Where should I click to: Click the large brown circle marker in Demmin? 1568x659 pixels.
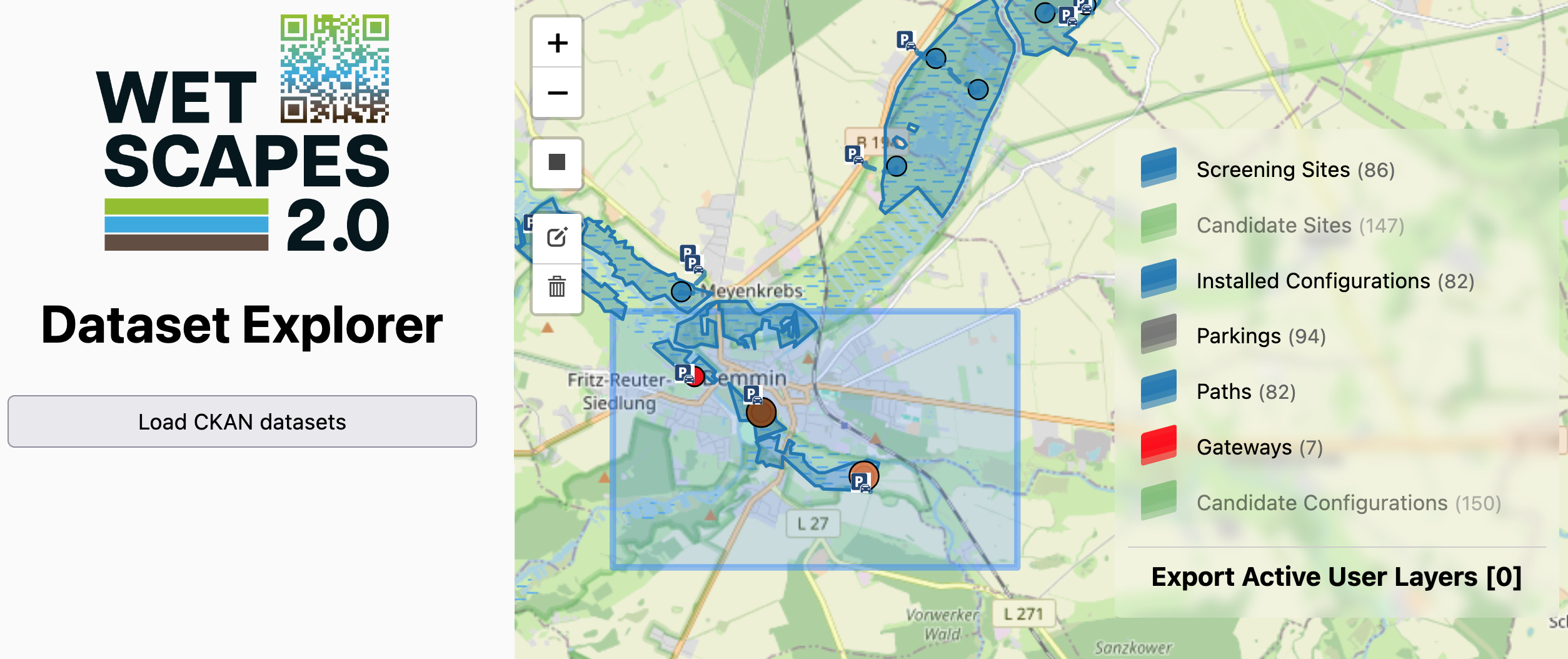coord(761,413)
